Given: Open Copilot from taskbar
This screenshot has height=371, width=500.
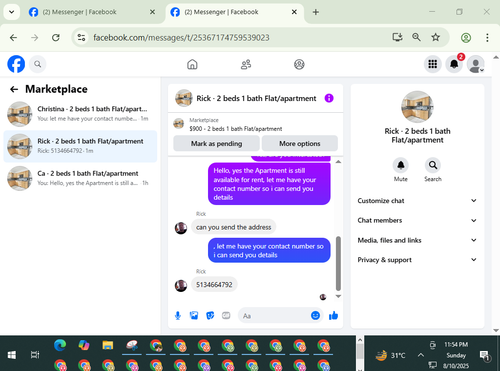Looking at the screenshot, I should click(x=84, y=345).
